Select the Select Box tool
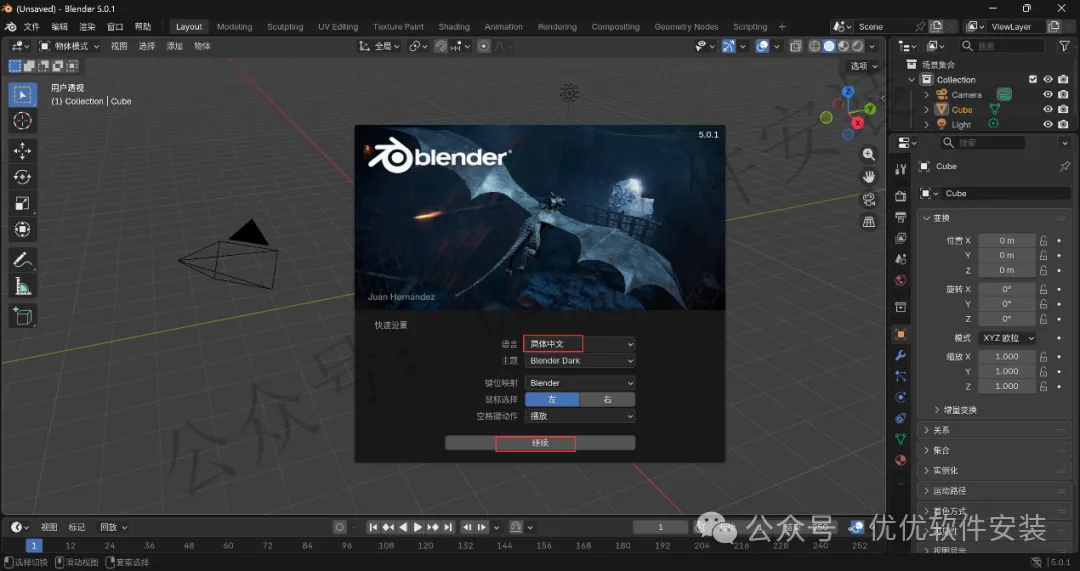 [23, 94]
